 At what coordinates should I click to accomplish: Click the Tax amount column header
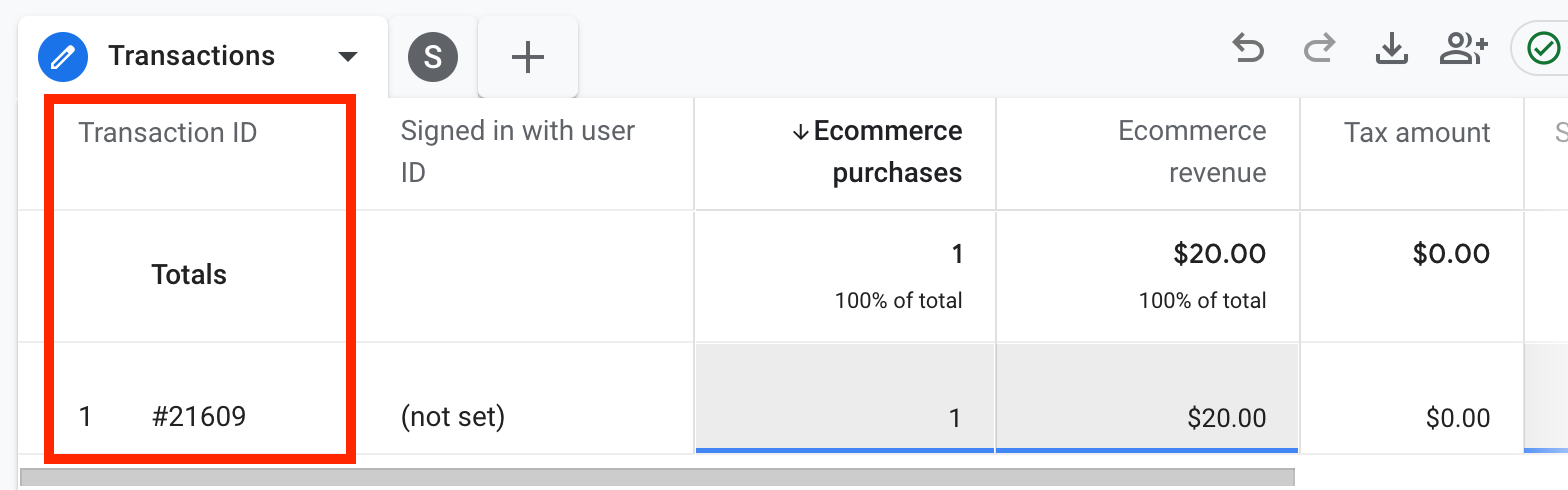click(1417, 133)
